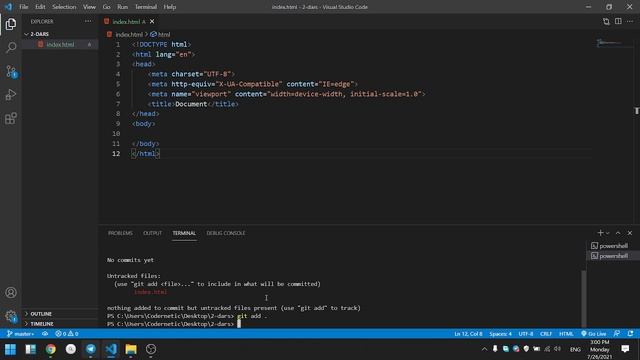Open the Explorer view in activity bar
Image resolution: width=640 pixels, height=360 pixels.
[11, 24]
